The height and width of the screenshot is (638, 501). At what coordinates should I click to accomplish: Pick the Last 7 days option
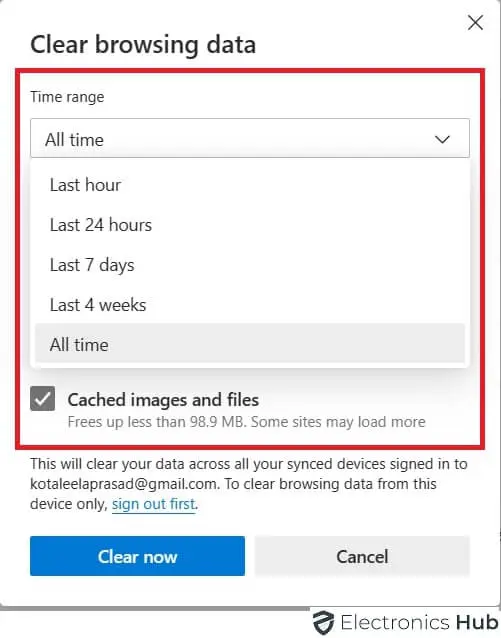[x=250, y=265]
